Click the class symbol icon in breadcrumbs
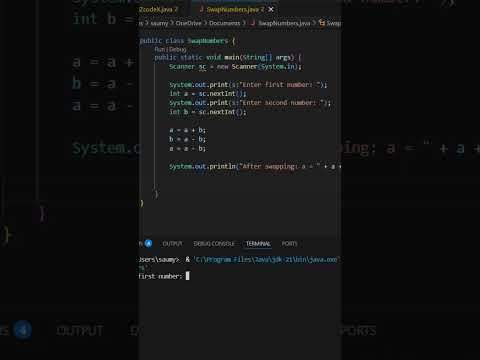 (x=322, y=23)
